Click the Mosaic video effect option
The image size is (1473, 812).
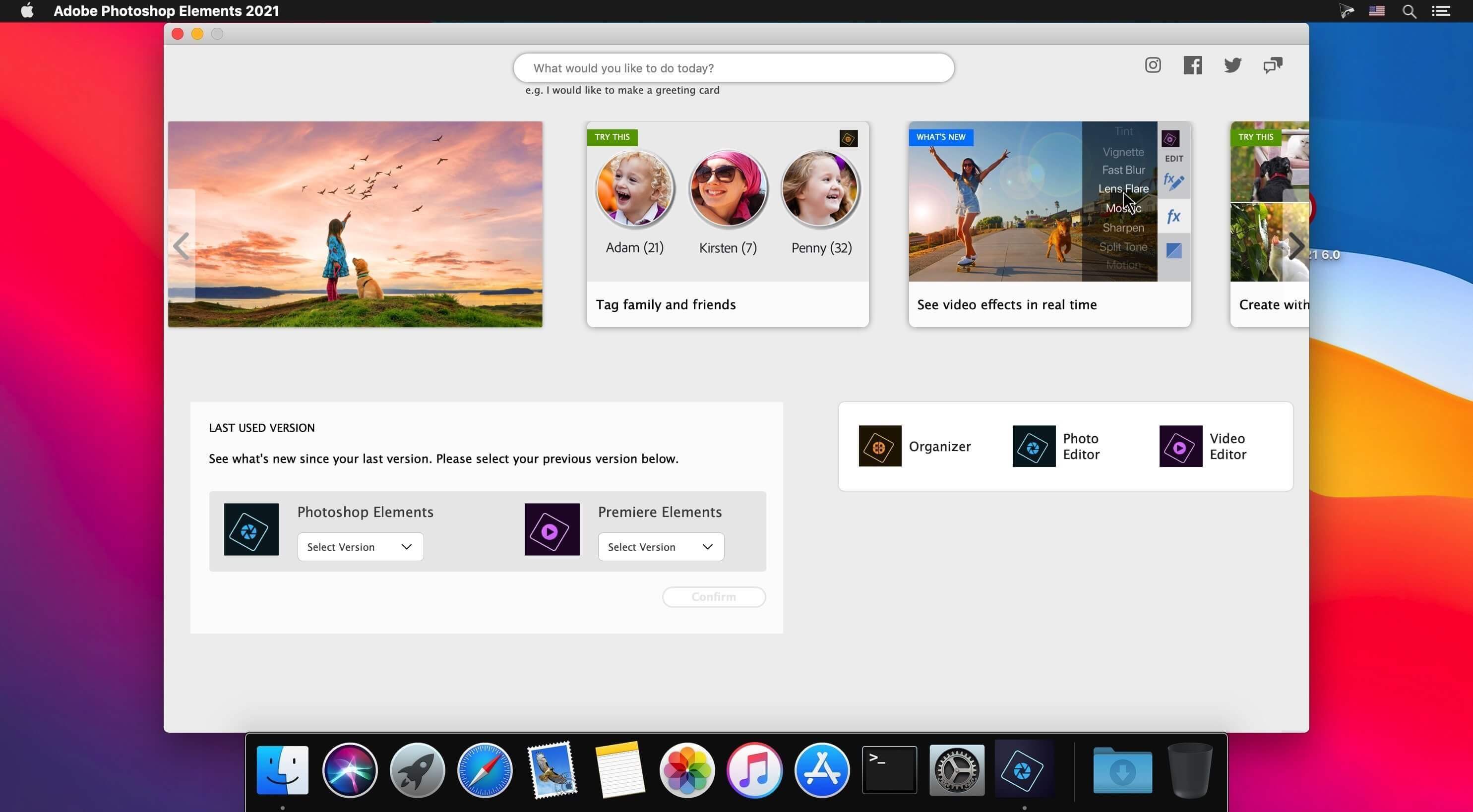1123,208
